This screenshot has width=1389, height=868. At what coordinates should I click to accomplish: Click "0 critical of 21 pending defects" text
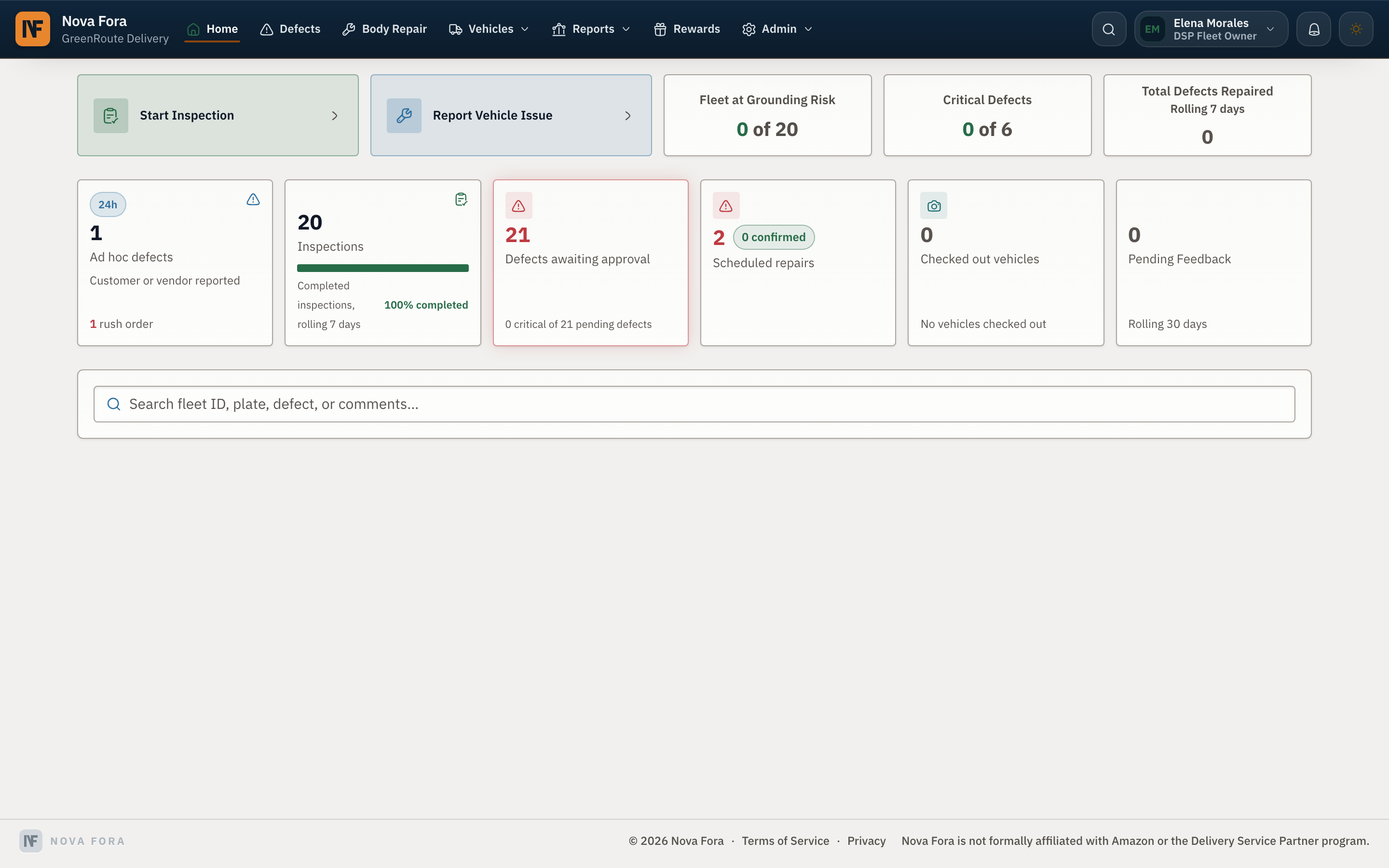click(x=578, y=325)
